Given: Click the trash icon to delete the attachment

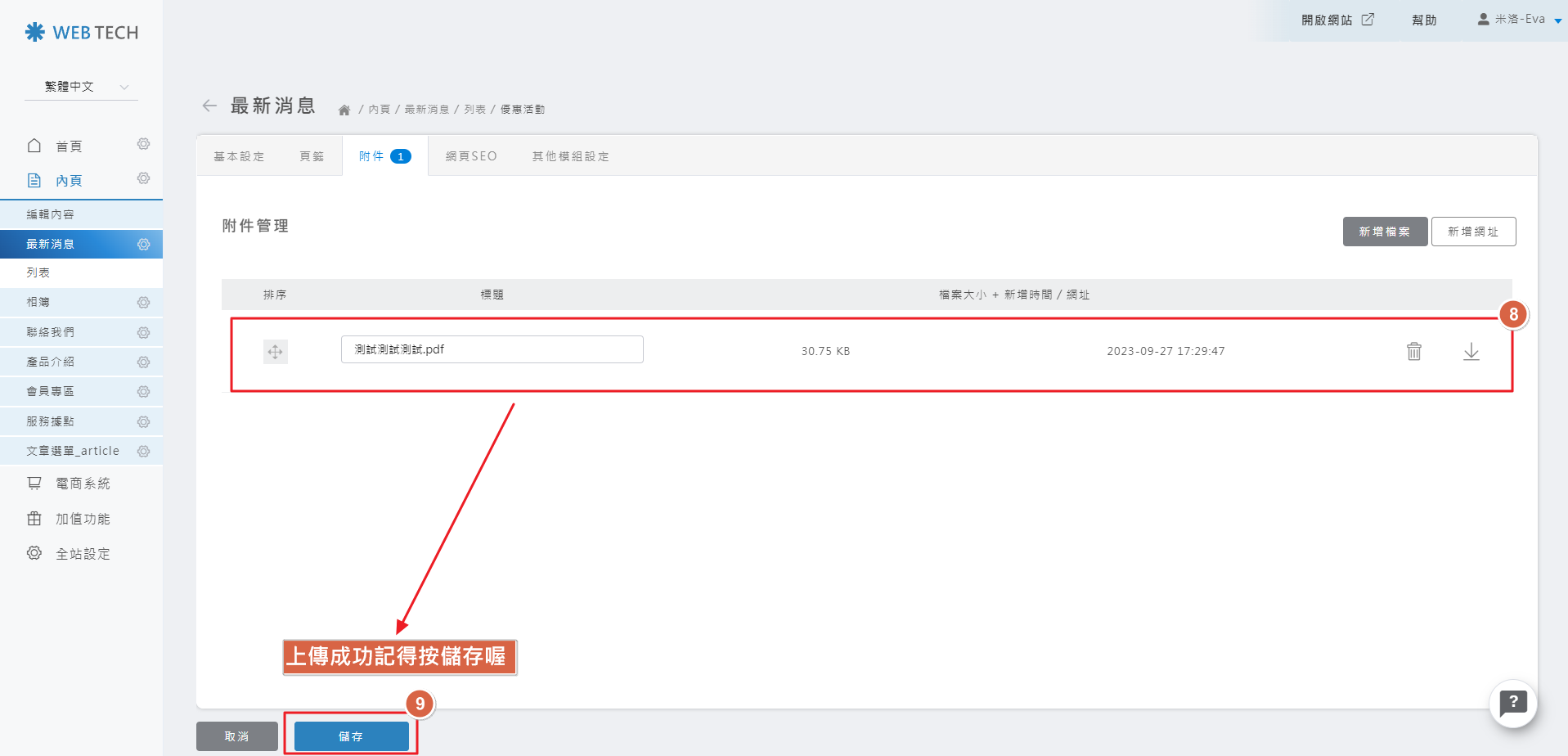Looking at the screenshot, I should tap(1413, 351).
